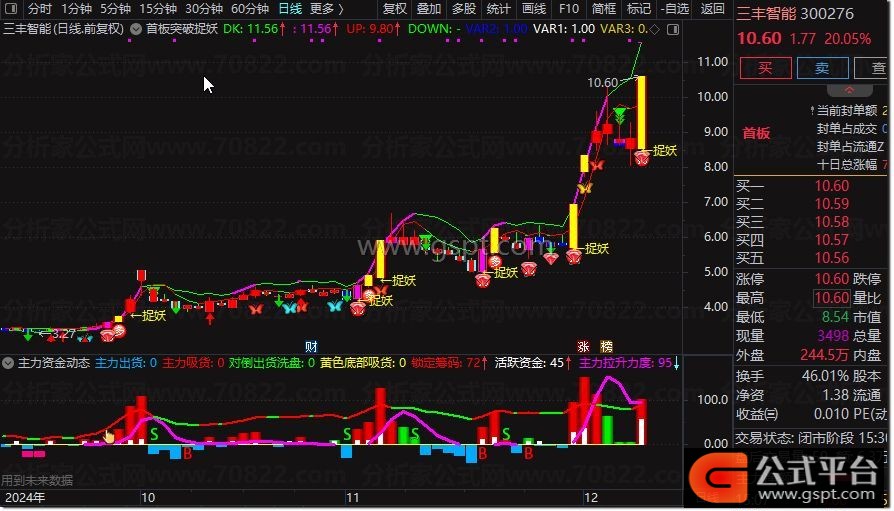The height and width of the screenshot is (511, 894).
Task: Select the 1分钟 timeframe
Action: coord(76,9)
